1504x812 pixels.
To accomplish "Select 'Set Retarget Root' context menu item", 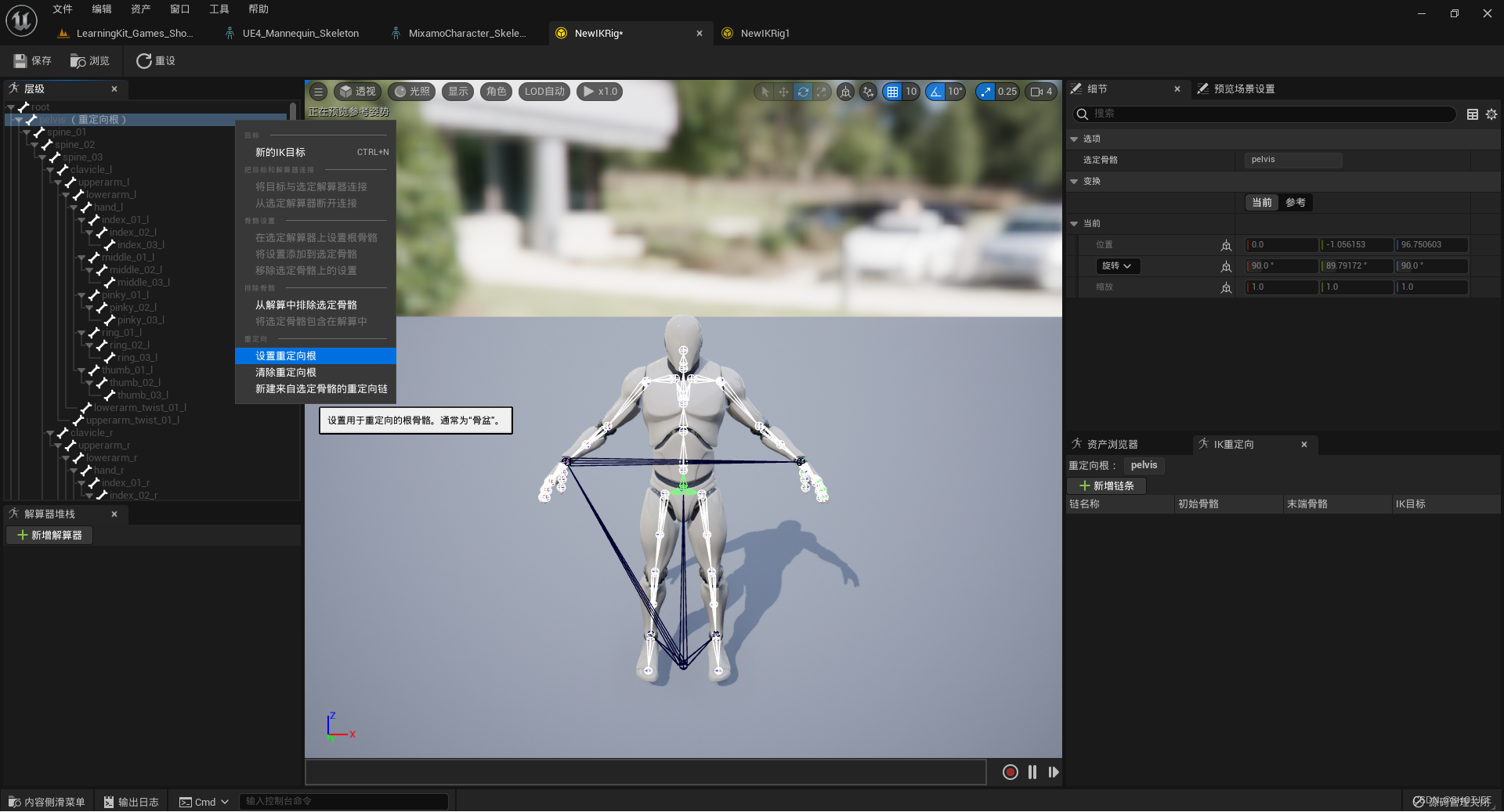I will (316, 355).
